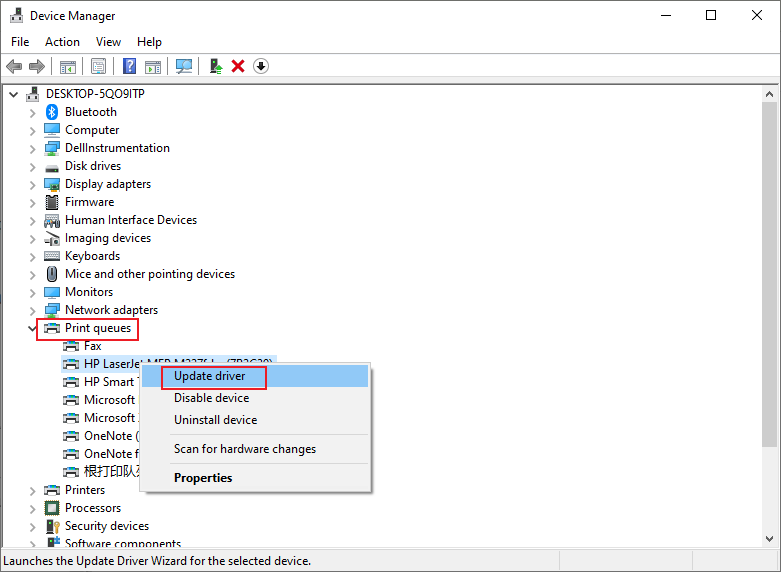Expand the Disk drives category

pyautogui.click(x=33, y=167)
